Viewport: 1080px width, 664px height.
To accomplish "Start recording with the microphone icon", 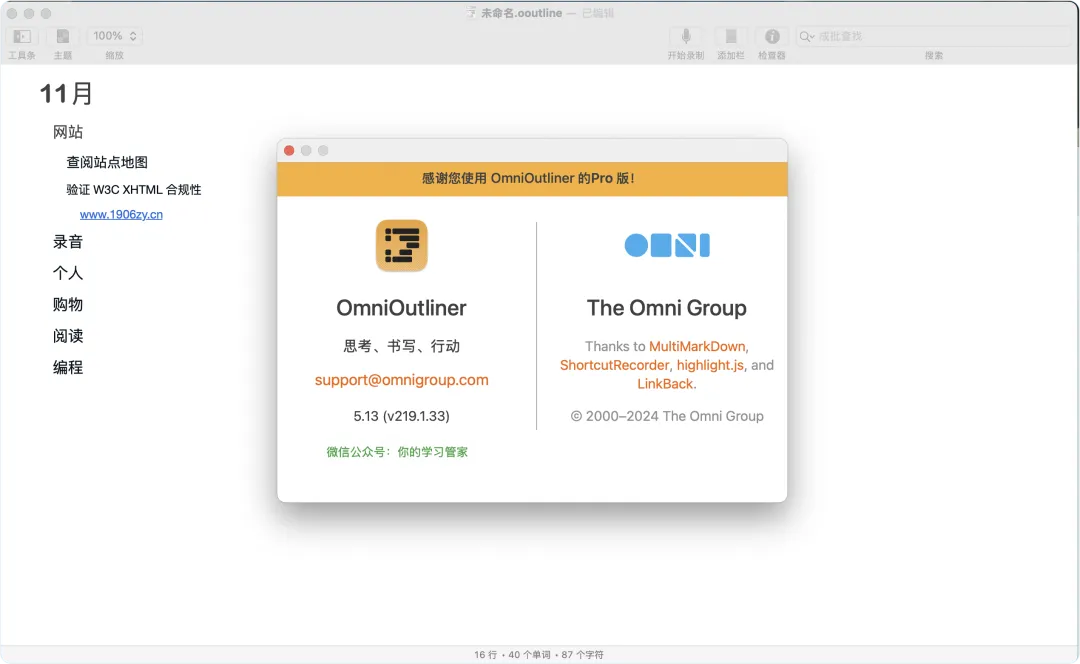I will click(x=686, y=36).
